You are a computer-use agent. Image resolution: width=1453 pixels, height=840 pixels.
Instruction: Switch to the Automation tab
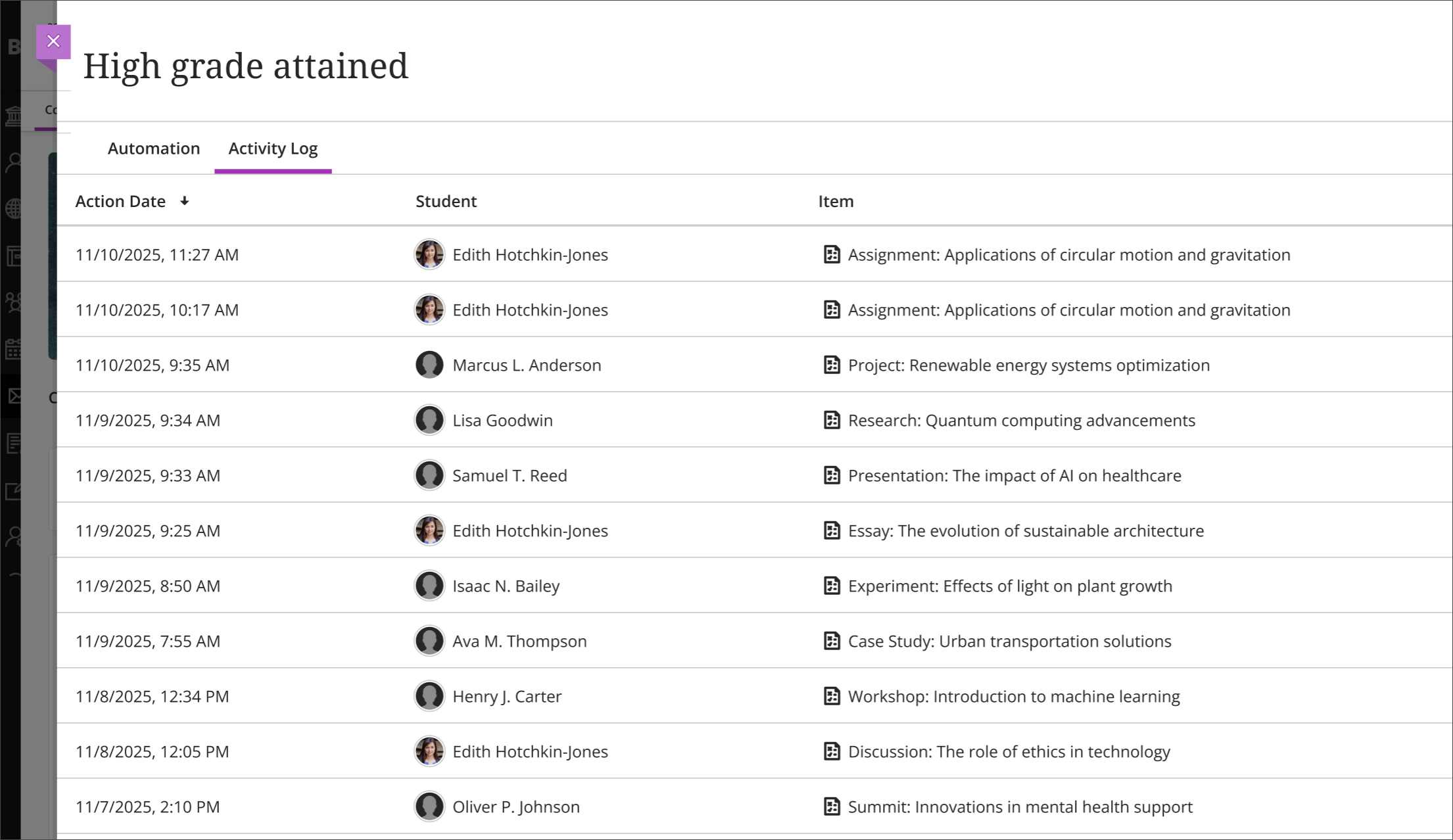pyautogui.click(x=154, y=149)
